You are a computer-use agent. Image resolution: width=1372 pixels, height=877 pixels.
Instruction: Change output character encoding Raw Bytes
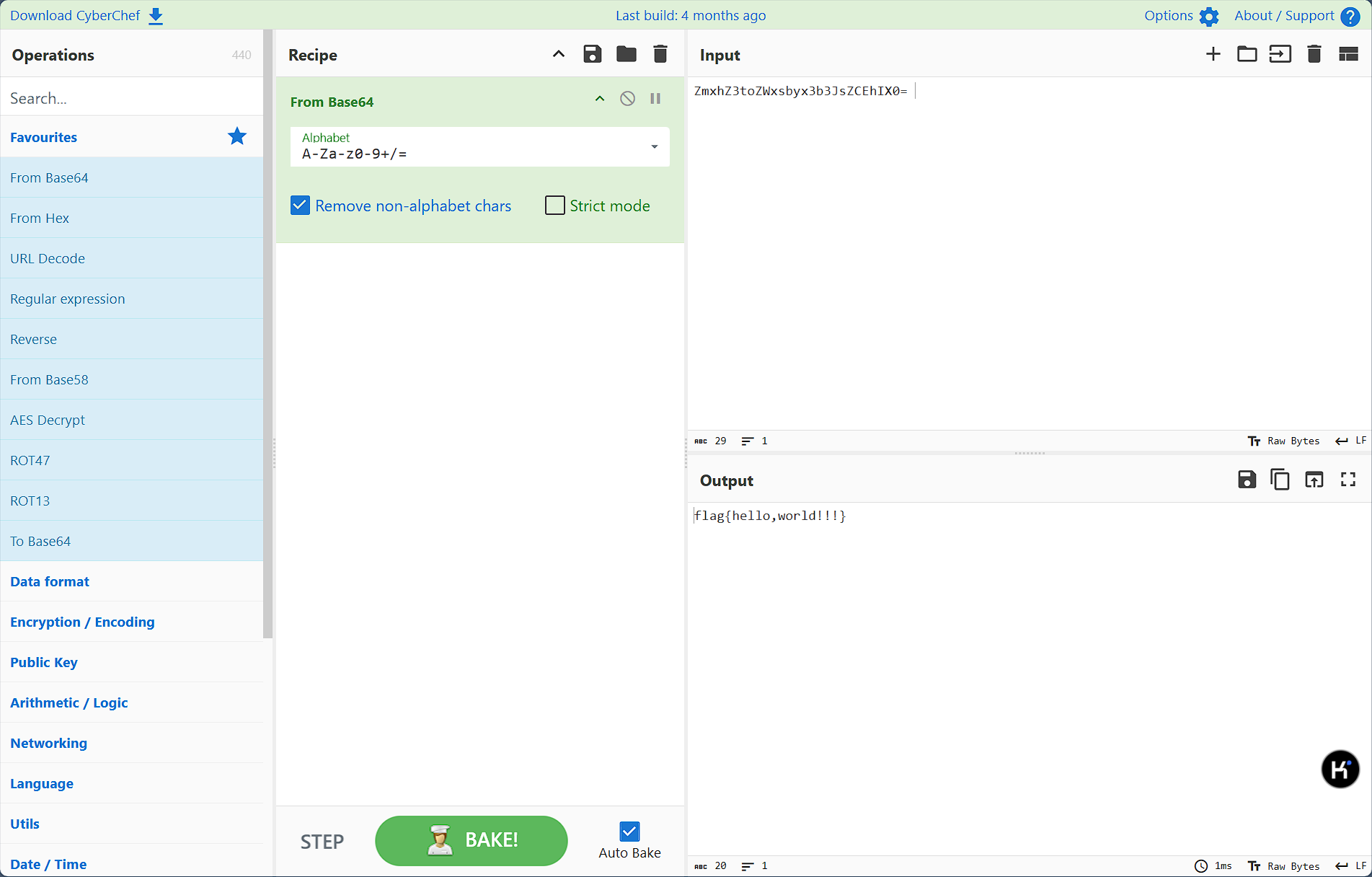[x=1284, y=866]
